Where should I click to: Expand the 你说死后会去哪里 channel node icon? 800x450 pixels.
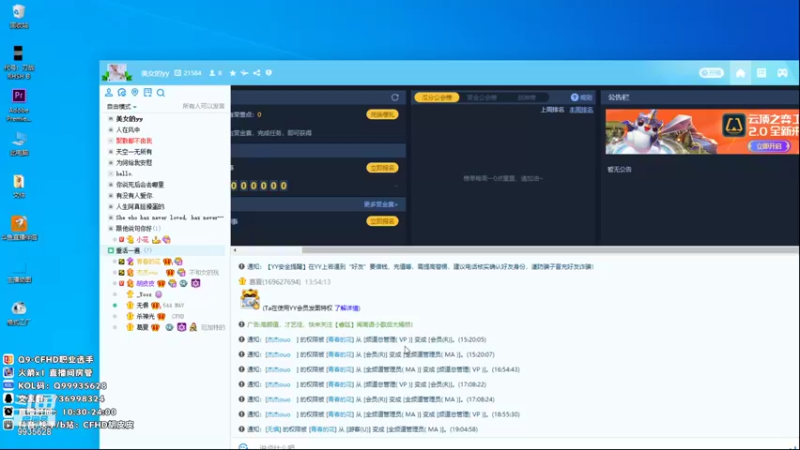[x=111, y=185]
